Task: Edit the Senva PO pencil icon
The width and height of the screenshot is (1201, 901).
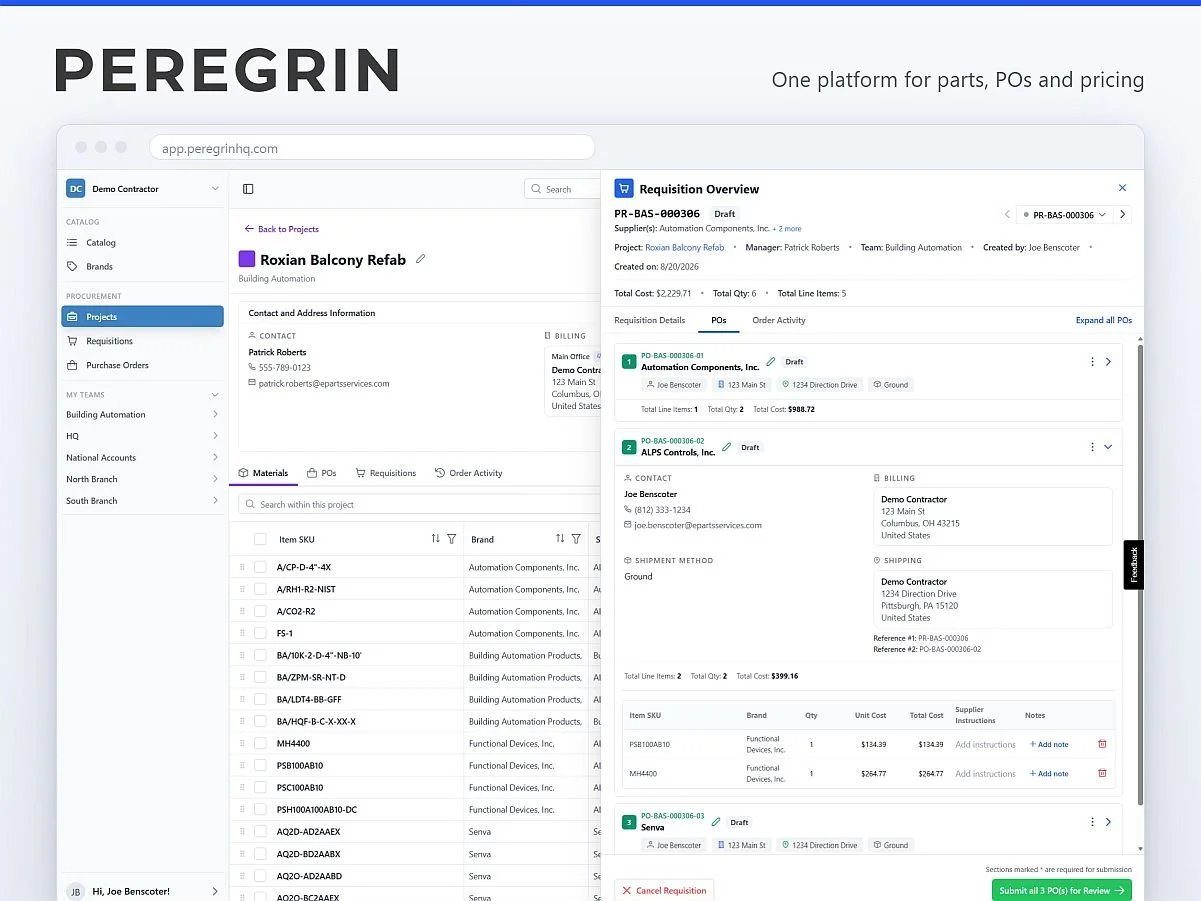Action: pos(716,822)
